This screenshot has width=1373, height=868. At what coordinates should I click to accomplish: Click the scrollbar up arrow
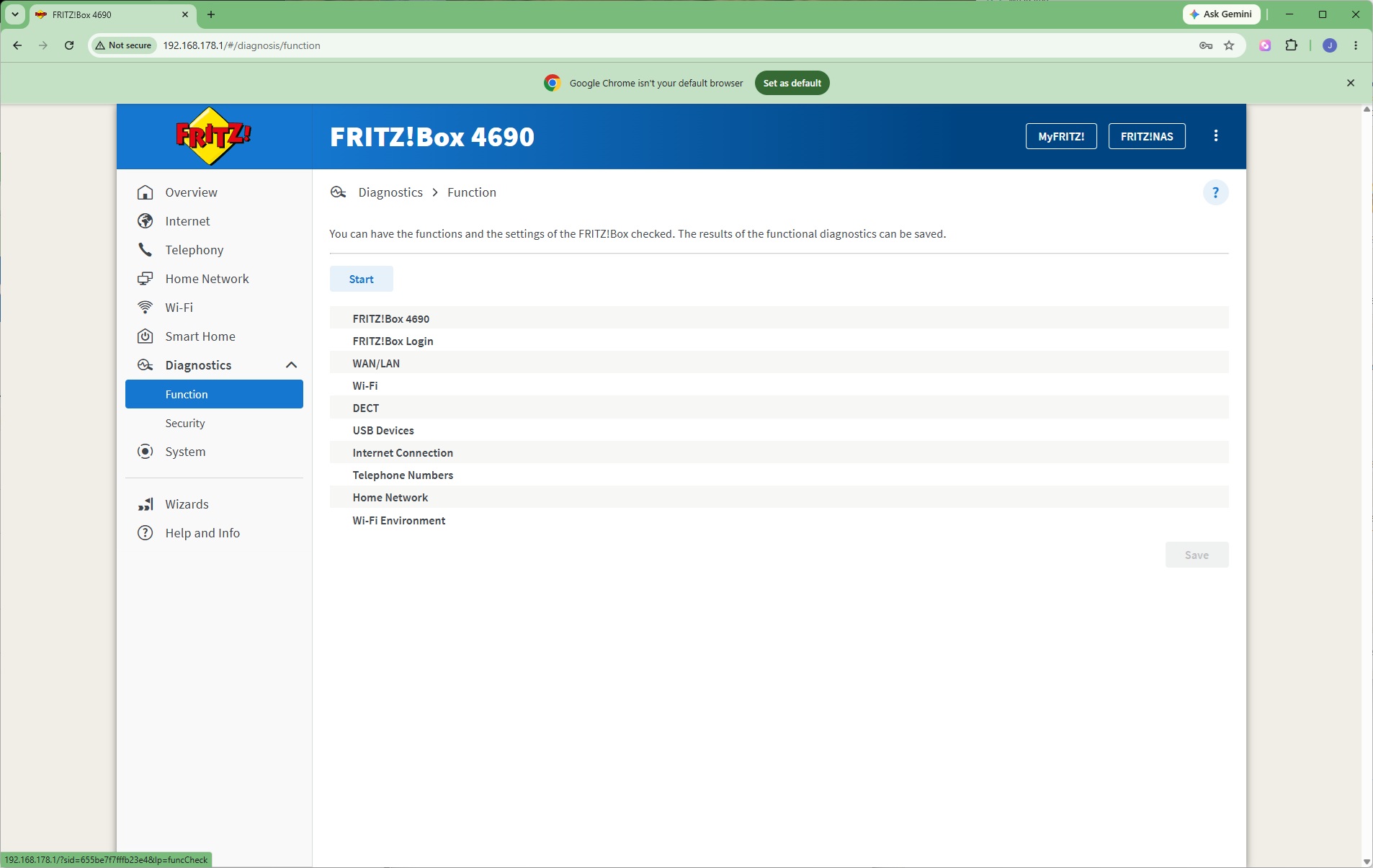coord(1367,109)
